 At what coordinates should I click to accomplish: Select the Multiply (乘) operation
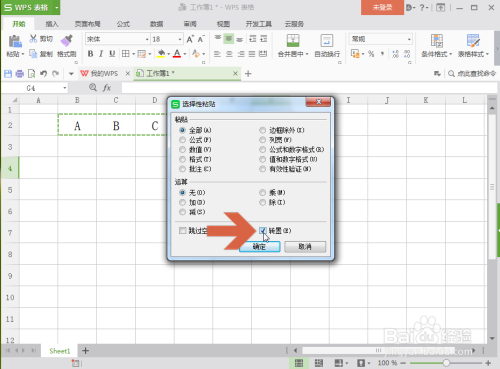coord(263,192)
